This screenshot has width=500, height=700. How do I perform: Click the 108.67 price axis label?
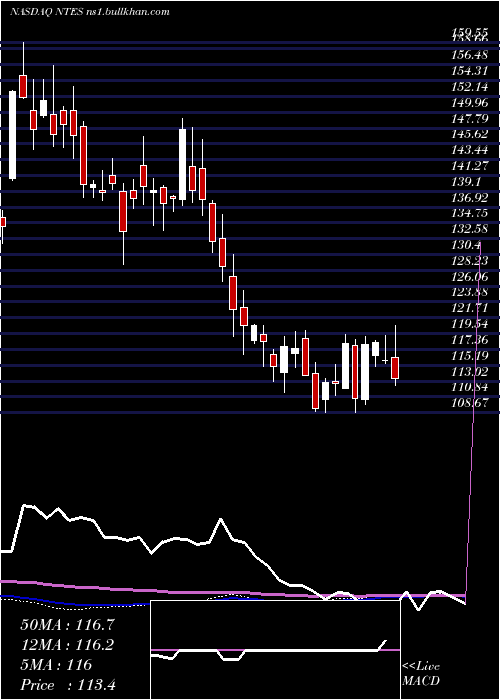click(471, 404)
